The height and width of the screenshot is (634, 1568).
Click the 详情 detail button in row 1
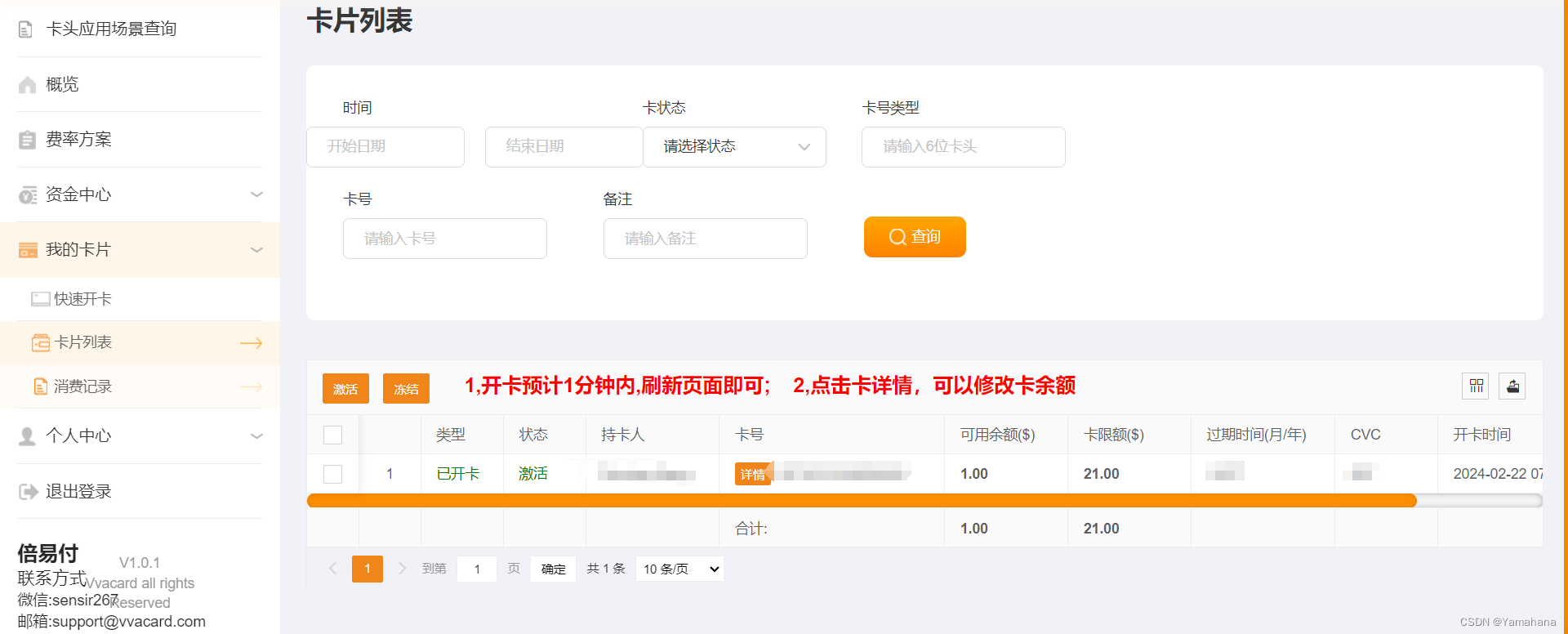pos(752,475)
